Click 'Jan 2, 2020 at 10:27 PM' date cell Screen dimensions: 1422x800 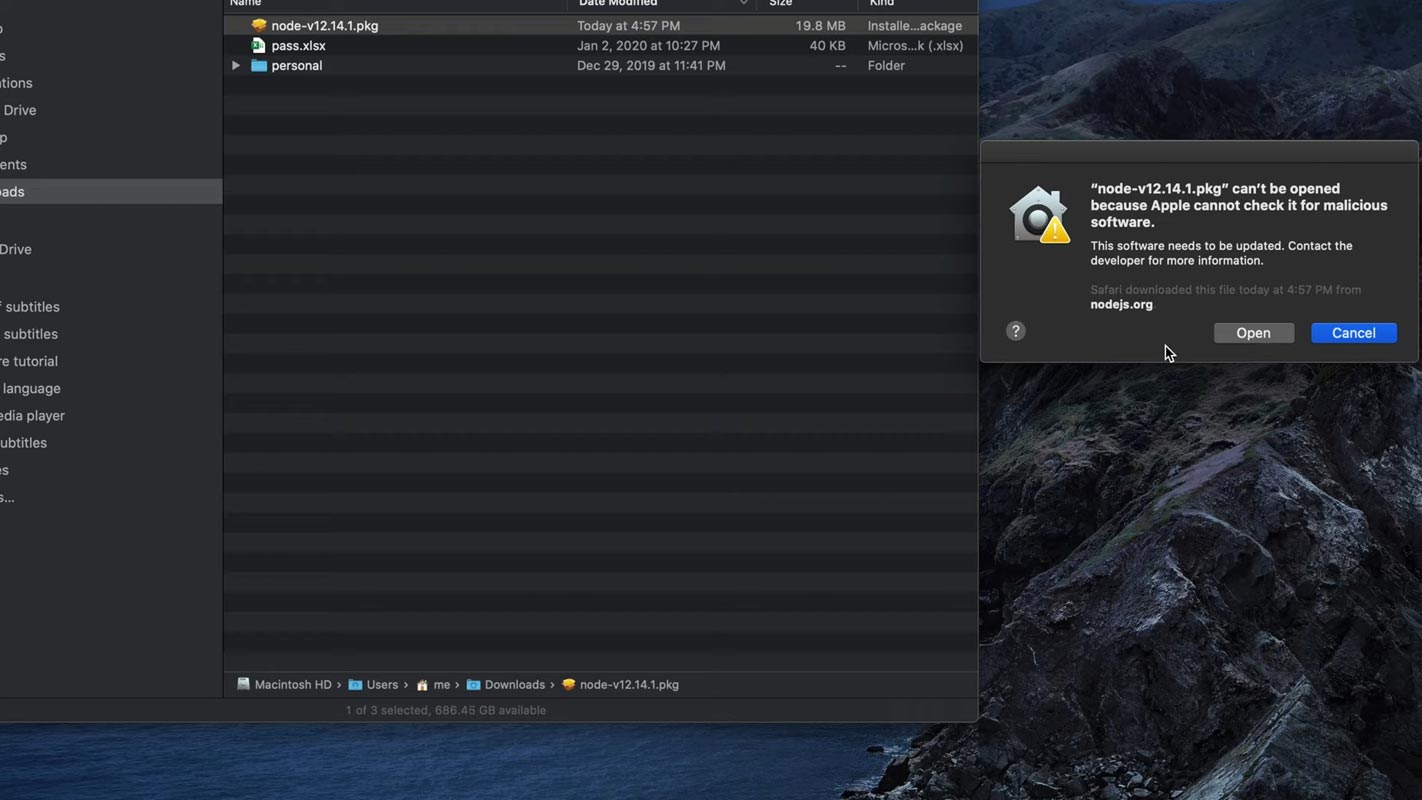coord(648,45)
